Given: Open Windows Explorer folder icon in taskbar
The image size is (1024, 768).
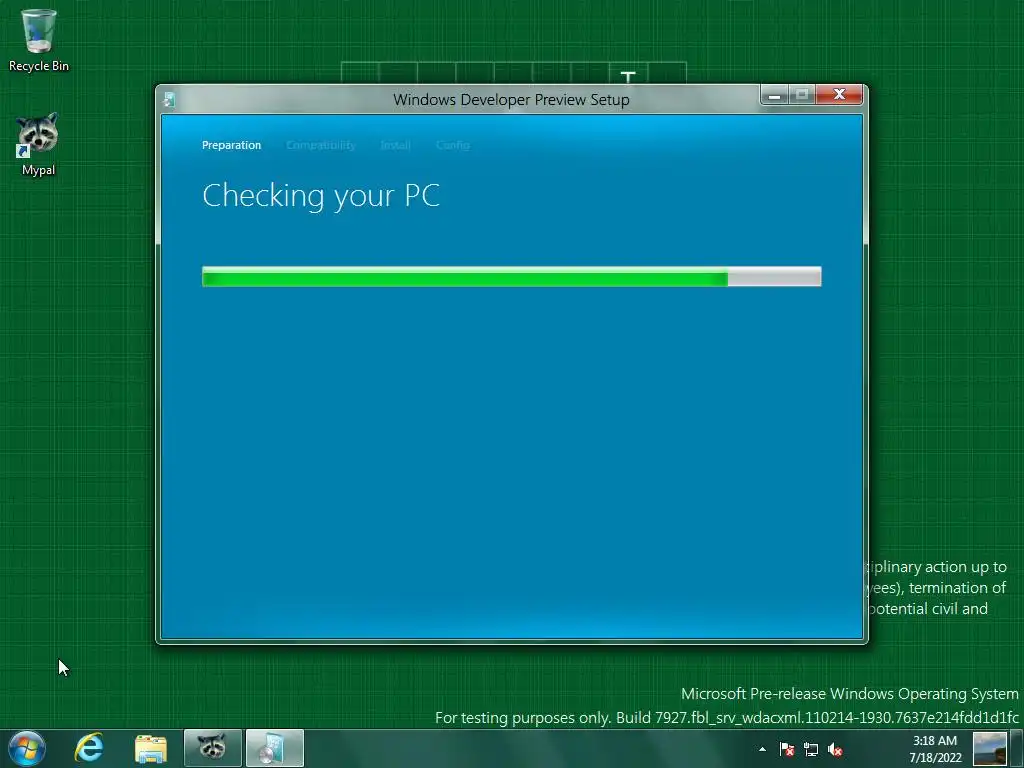Looking at the screenshot, I should point(151,748).
